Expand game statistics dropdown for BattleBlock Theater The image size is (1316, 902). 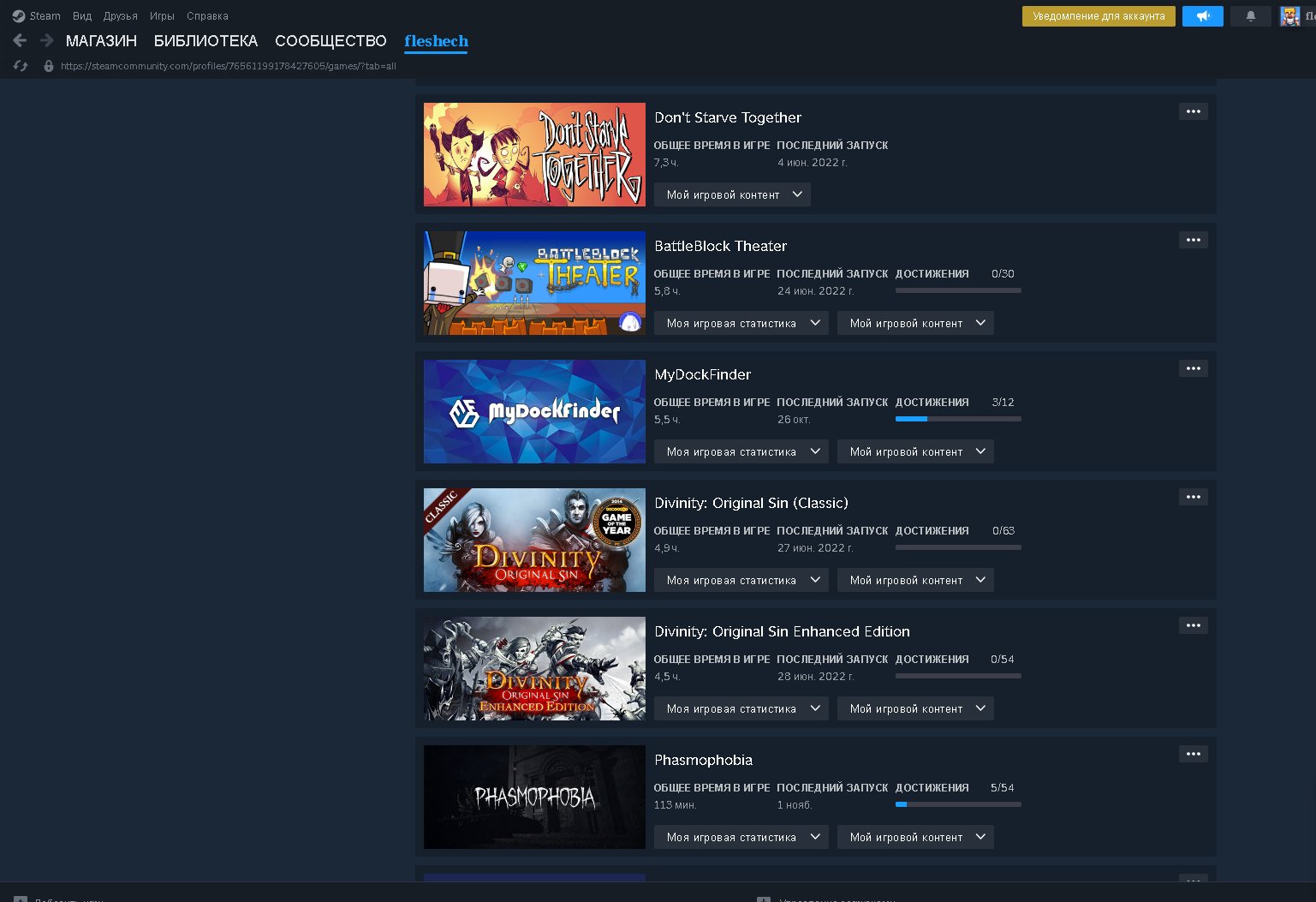point(741,323)
